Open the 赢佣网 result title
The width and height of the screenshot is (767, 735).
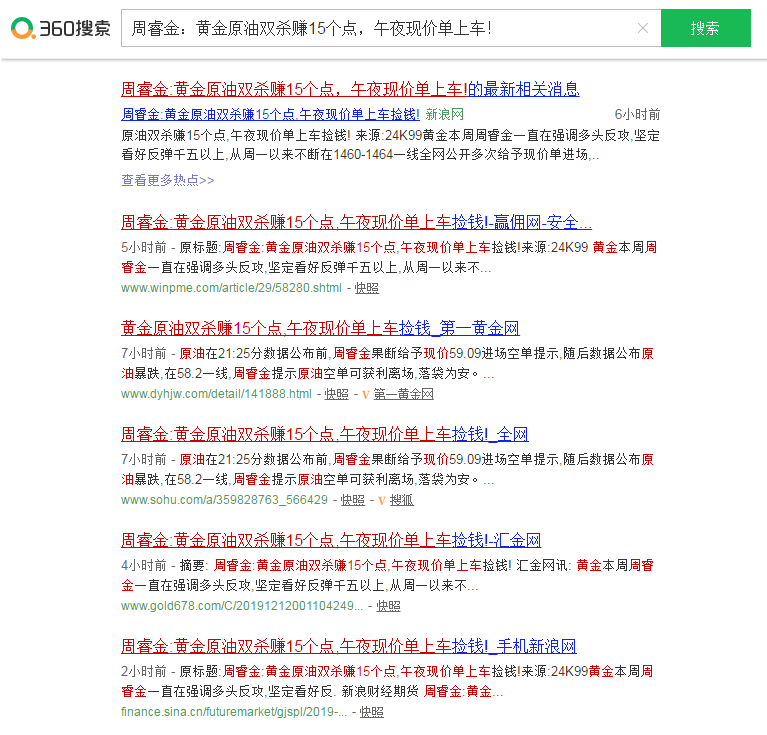356,222
